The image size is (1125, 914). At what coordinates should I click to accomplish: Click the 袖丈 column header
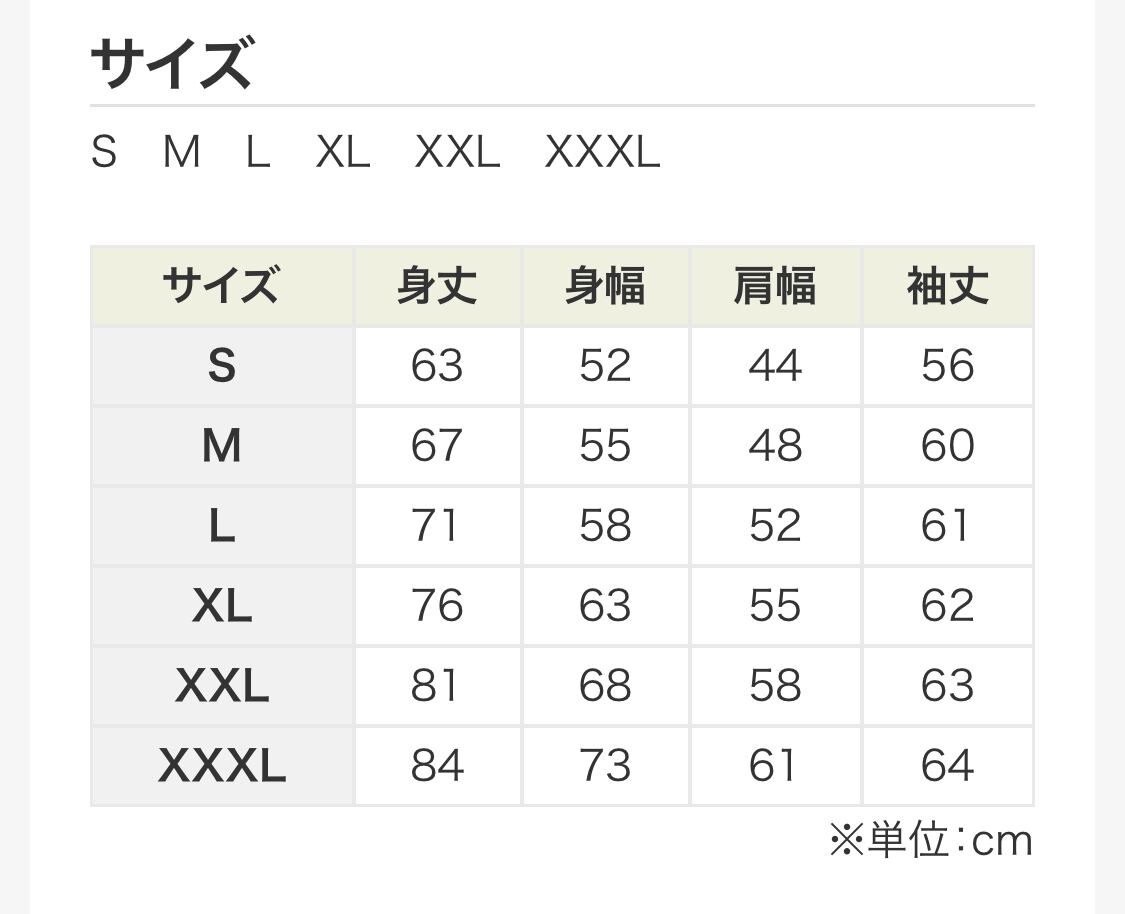pyautogui.click(x=947, y=287)
